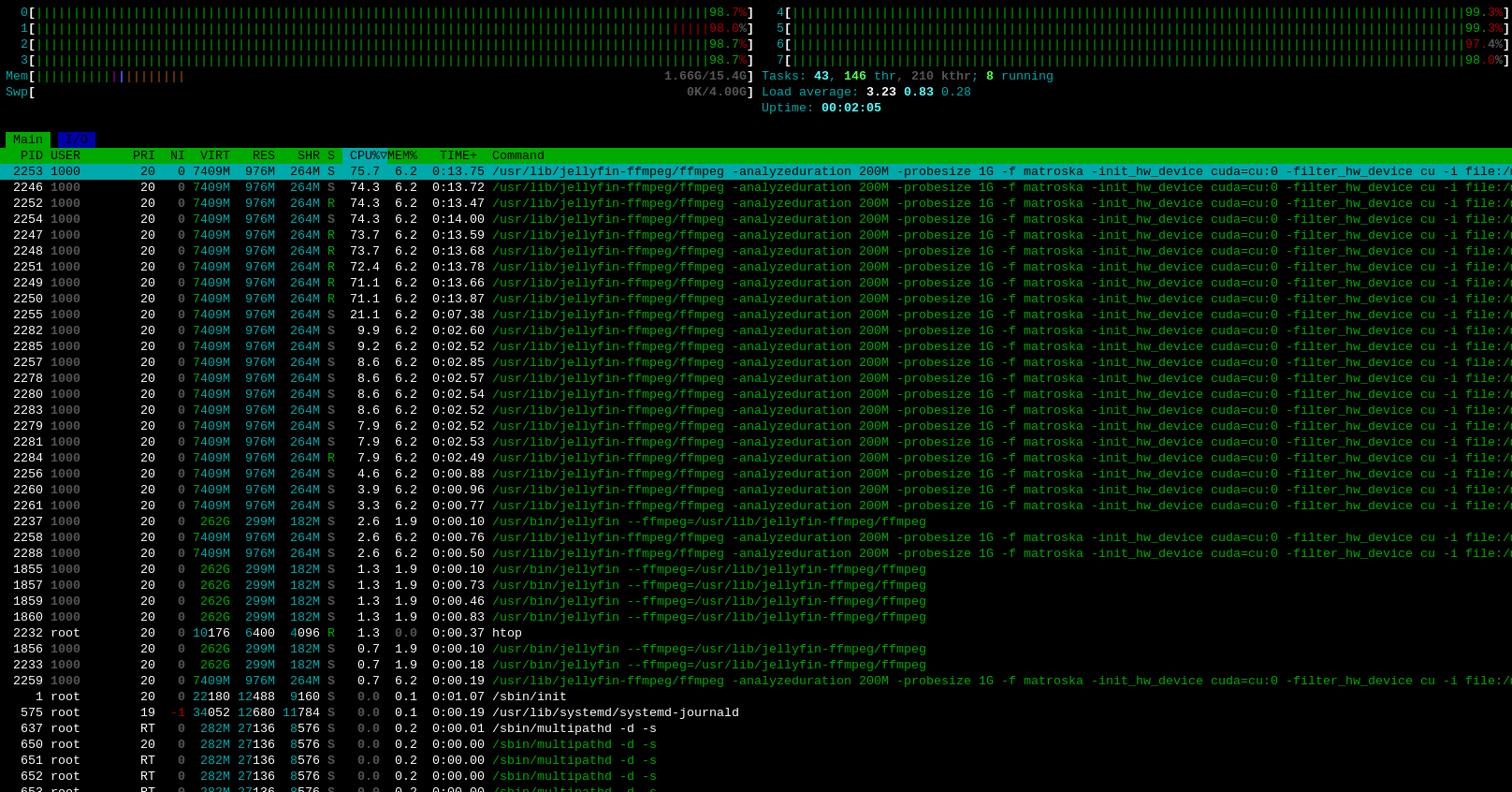This screenshot has width=1512, height=792.
Task: Switch to the Main tab
Action: tap(27, 139)
